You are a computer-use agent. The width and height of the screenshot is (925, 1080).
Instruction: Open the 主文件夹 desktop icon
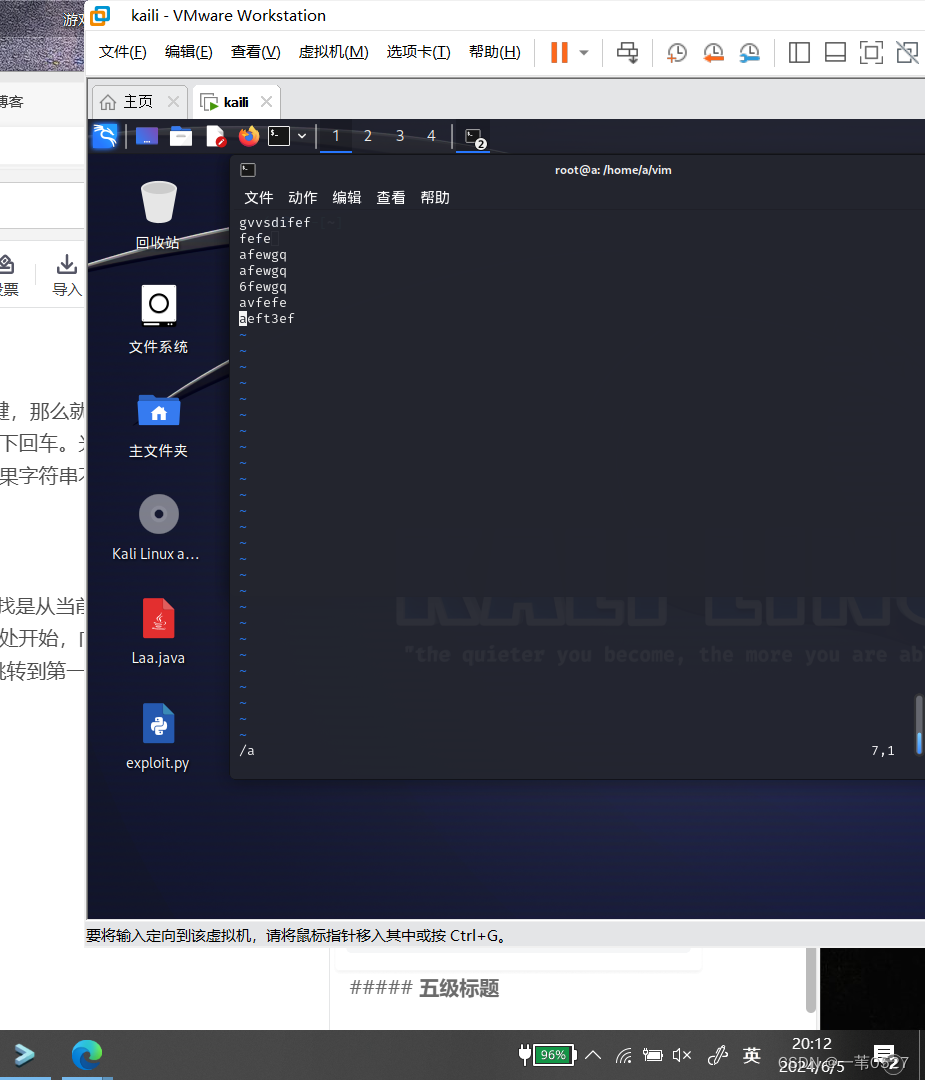point(158,424)
